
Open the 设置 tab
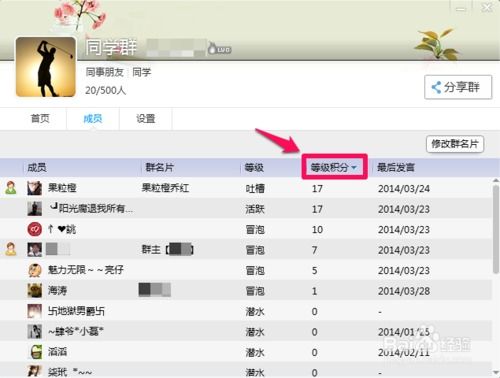coord(146,118)
